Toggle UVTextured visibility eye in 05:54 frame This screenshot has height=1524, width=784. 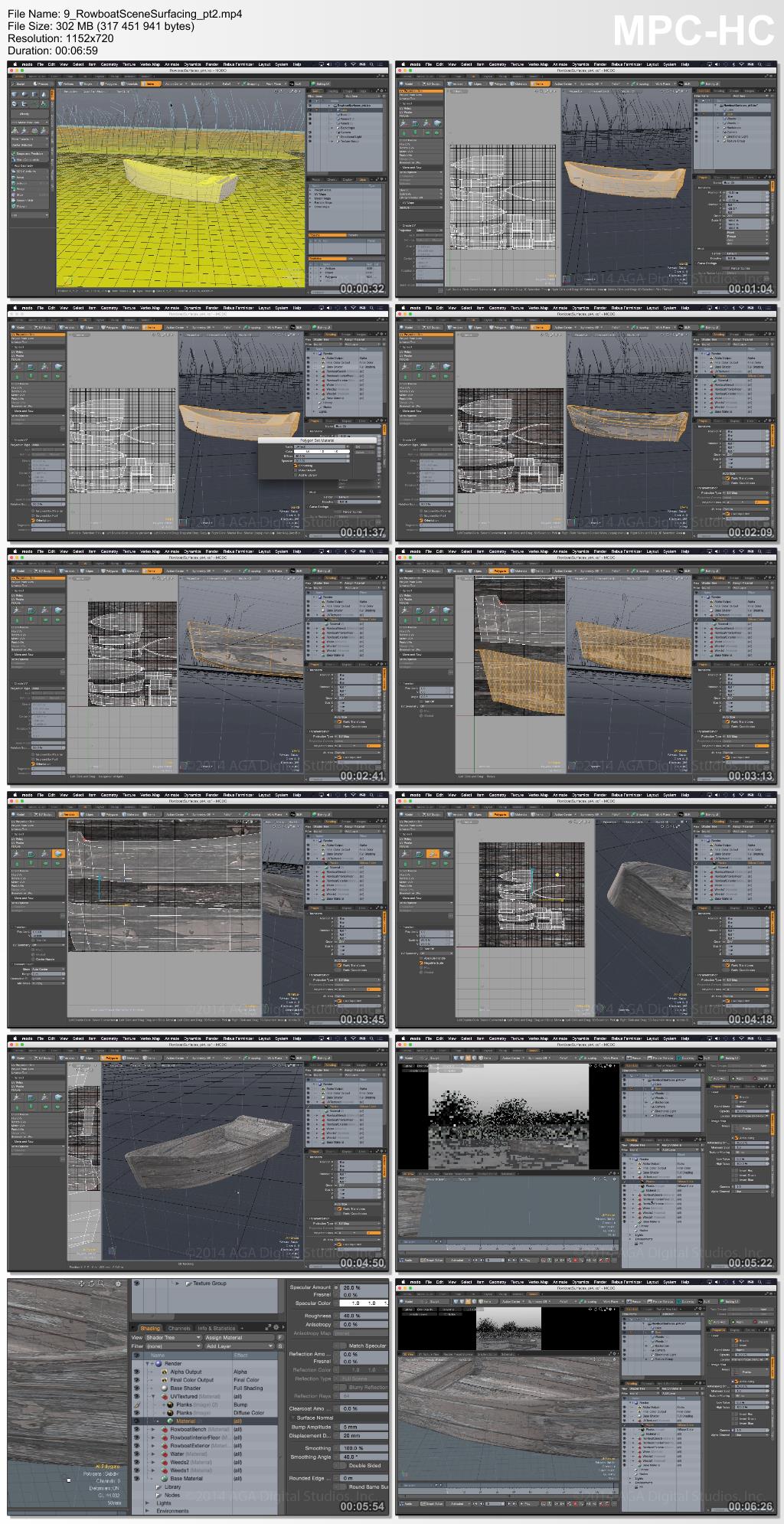136,1396
